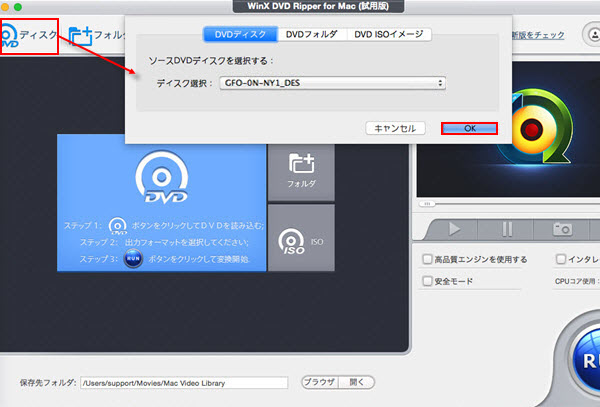This screenshot has height=407, width=600.
Task: Open the ディスク選択 dropdown
Action: point(333,83)
